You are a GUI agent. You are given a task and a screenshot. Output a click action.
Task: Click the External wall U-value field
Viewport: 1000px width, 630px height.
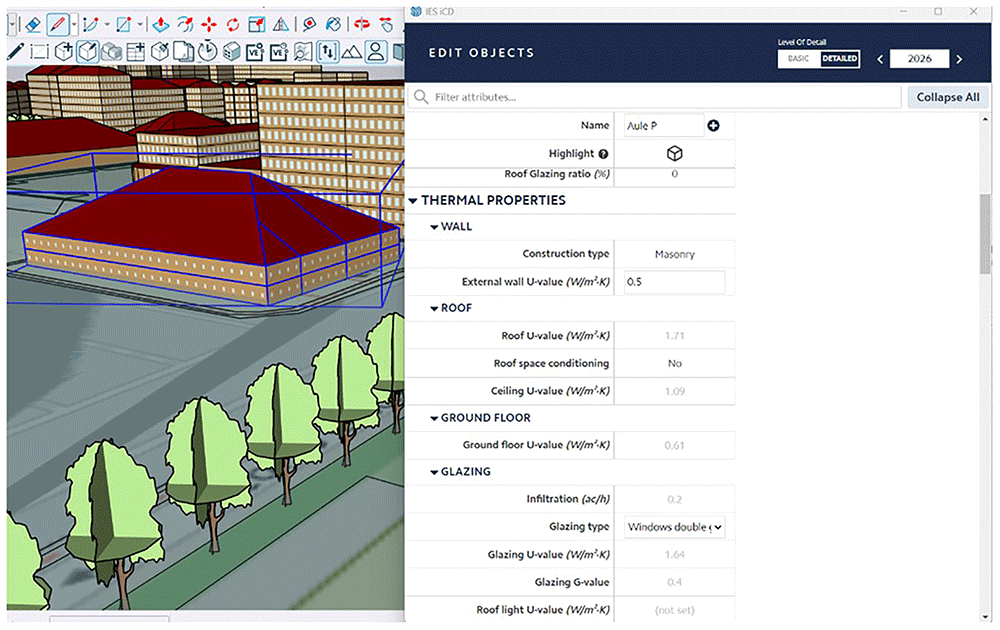(674, 282)
